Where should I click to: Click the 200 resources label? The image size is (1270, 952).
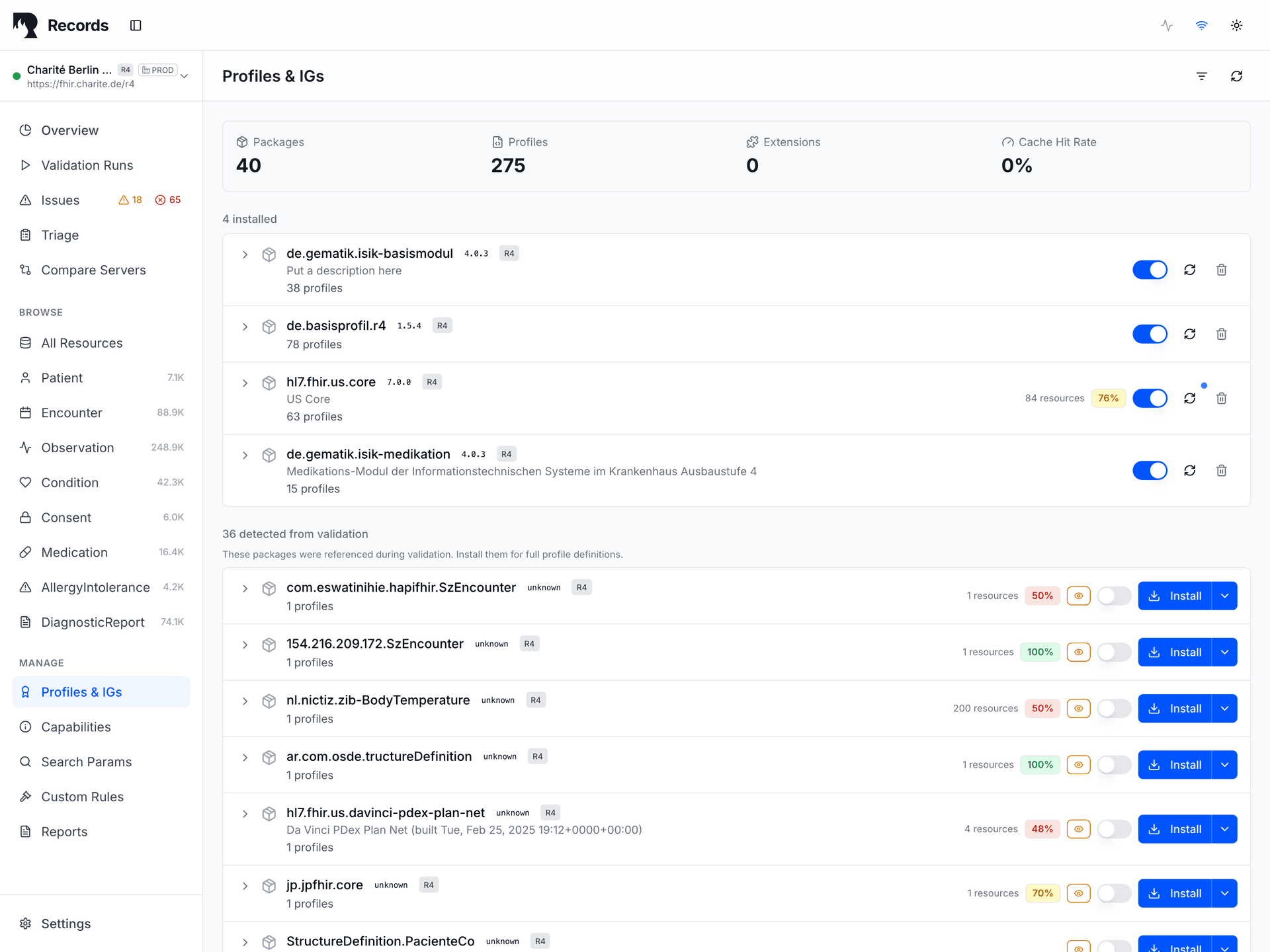point(986,708)
